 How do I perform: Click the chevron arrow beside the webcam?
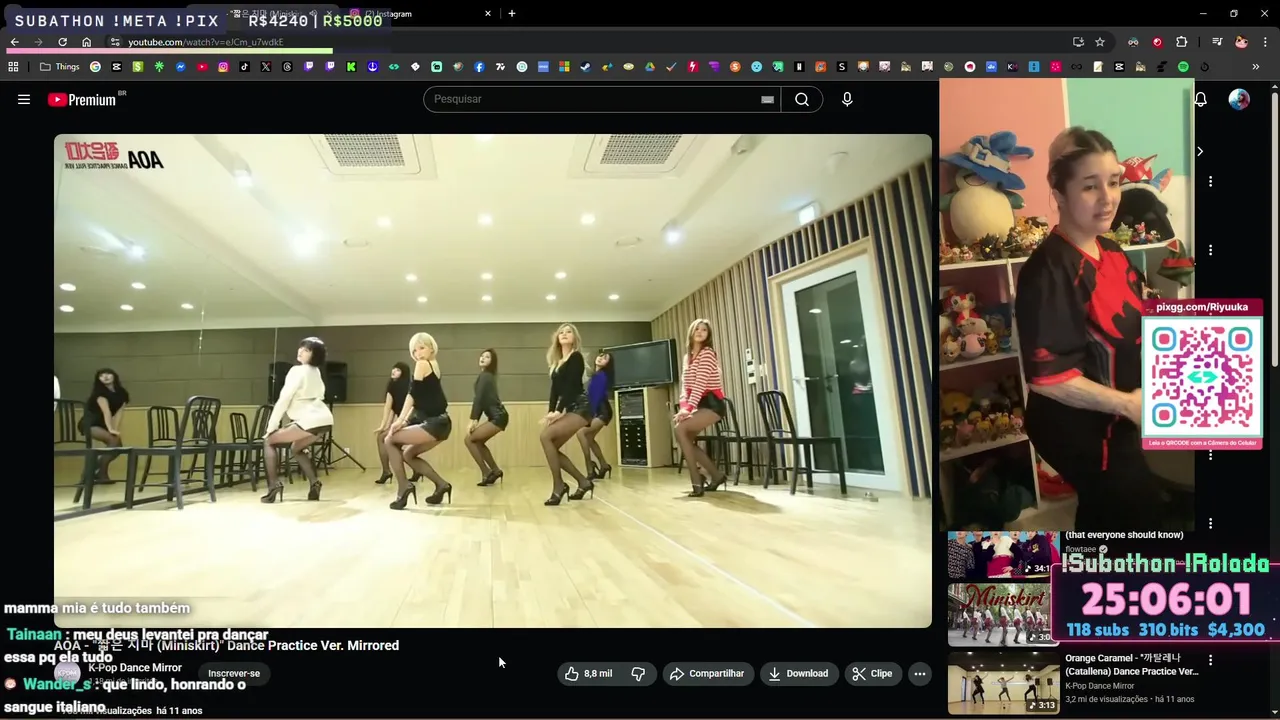[x=1200, y=151]
